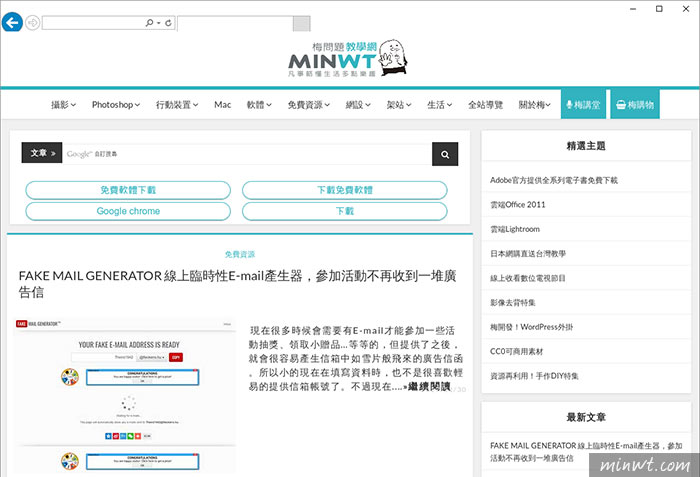Expand the Photoshop navigation menu

pos(116,105)
